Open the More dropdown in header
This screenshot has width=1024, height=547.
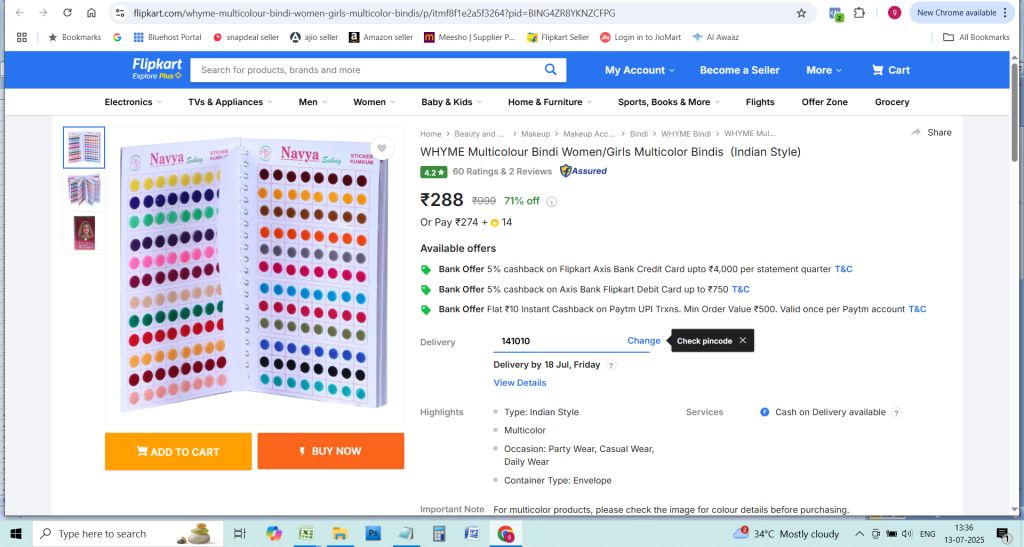click(824, 70)
